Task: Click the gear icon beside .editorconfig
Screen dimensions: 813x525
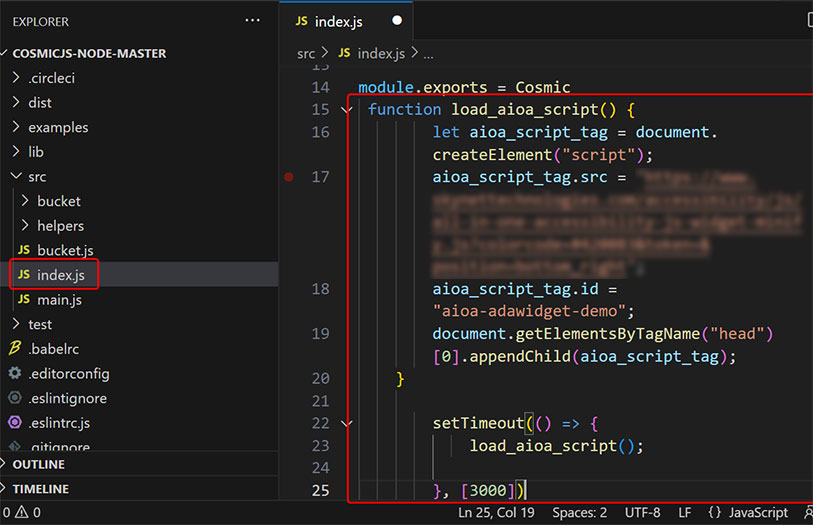Action: 15,373
